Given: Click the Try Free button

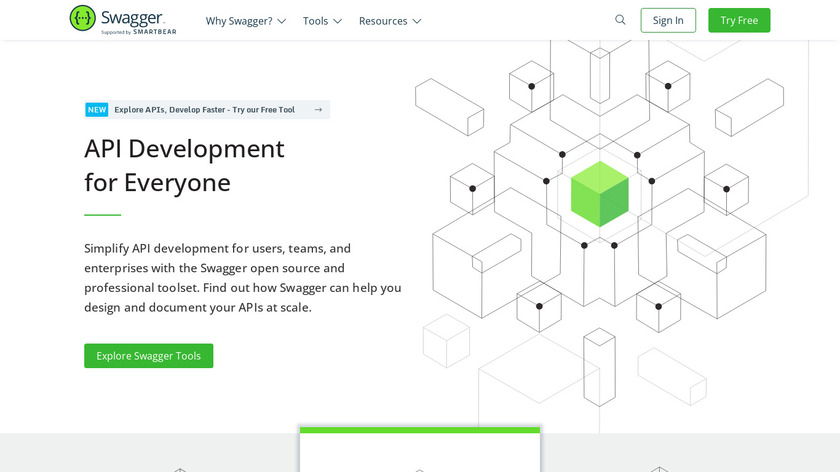Looking at the screenshot, I should point(739,20).
